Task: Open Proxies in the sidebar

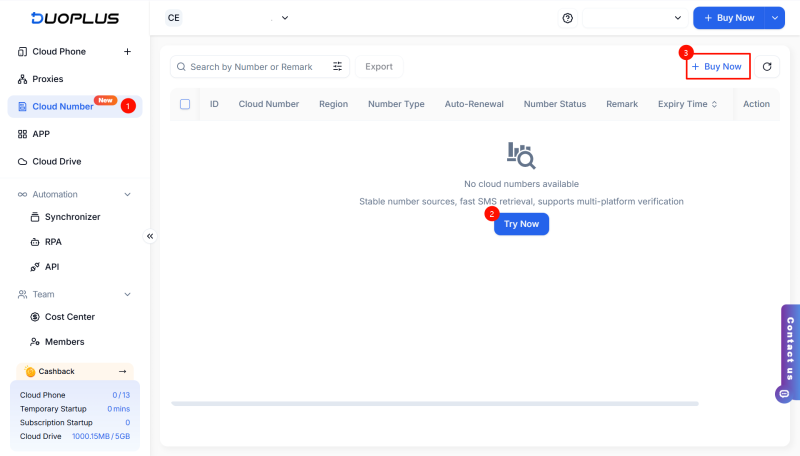Action: click(x=47, y=79)
